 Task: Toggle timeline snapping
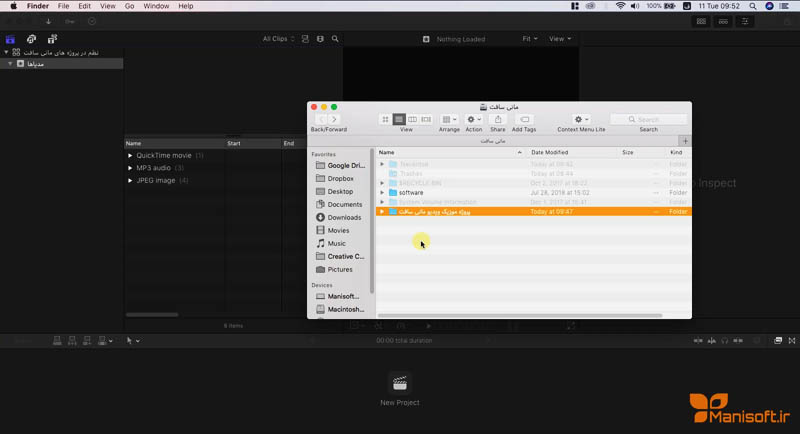pyautogui.click(x=738, y=341)
